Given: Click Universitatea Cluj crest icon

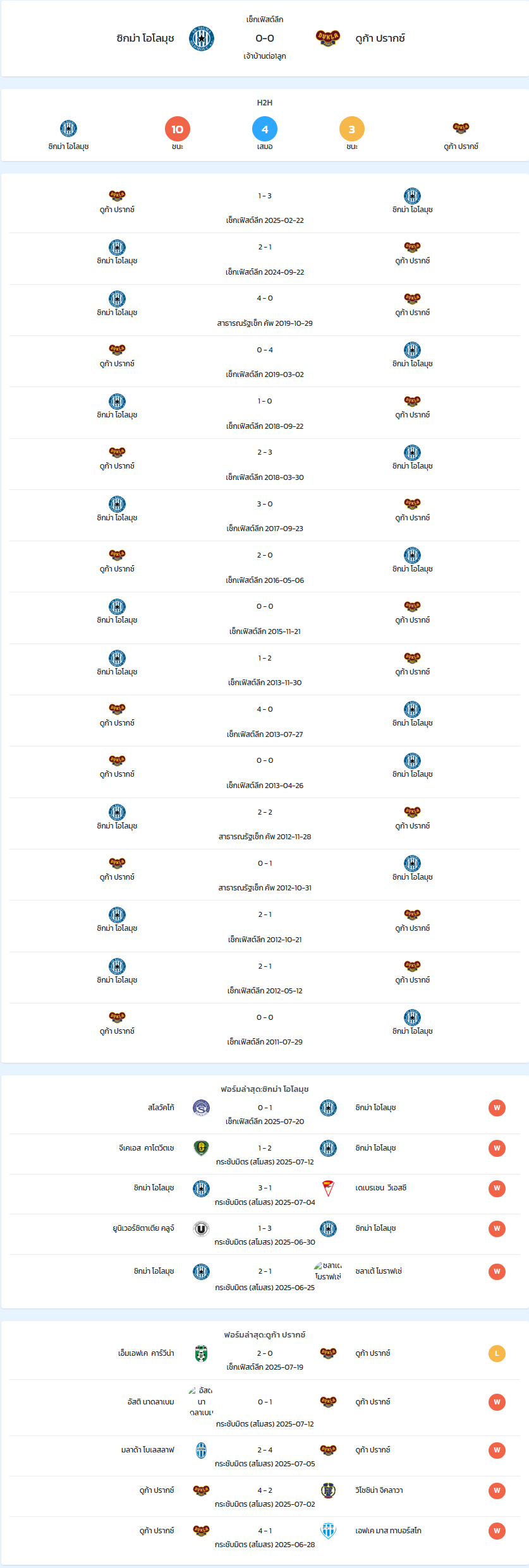Looking at the screenshot, I should click(201, 1228).
